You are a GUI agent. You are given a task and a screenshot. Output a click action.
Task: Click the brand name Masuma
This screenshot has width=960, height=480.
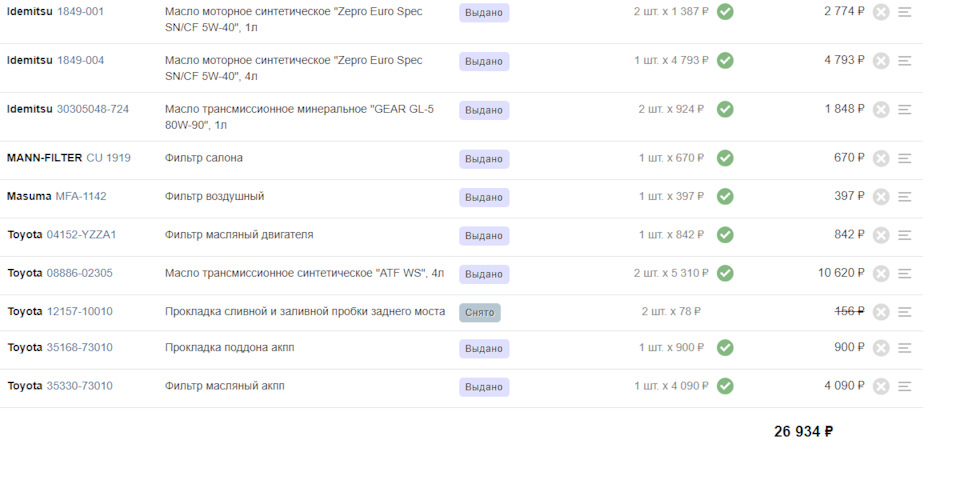pos(29,196)
